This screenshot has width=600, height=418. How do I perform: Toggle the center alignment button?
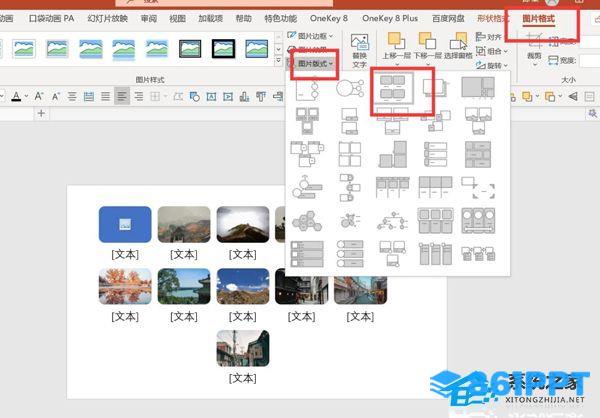72,96
